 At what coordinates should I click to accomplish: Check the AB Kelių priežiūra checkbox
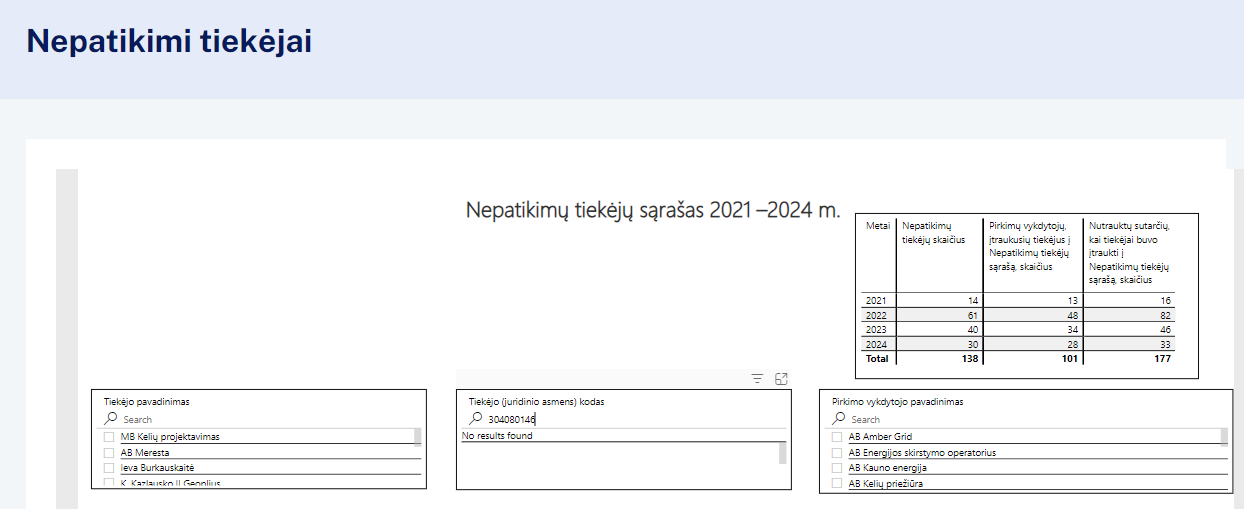[837, 483]
